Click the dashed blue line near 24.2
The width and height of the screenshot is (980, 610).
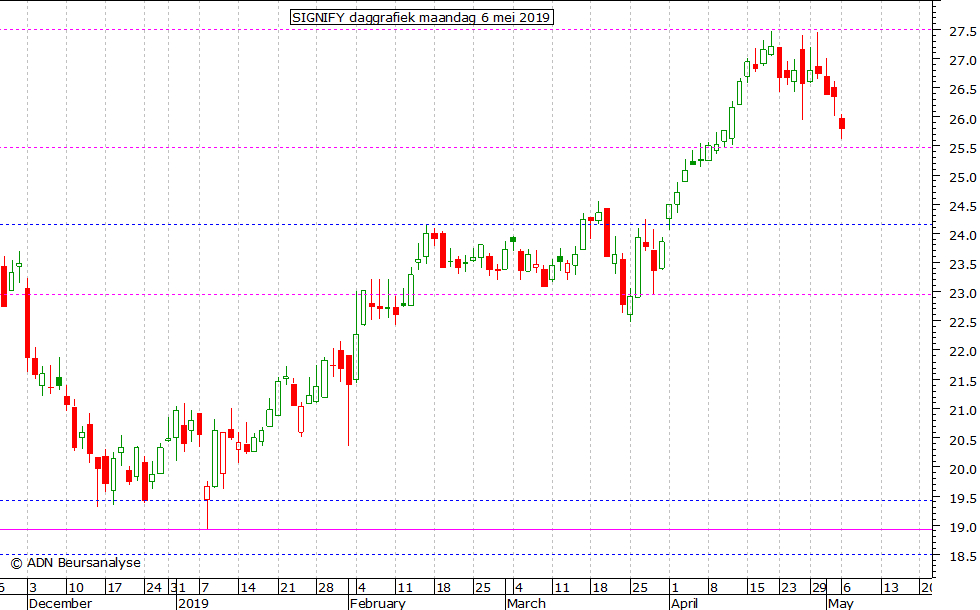click(466, 224)
